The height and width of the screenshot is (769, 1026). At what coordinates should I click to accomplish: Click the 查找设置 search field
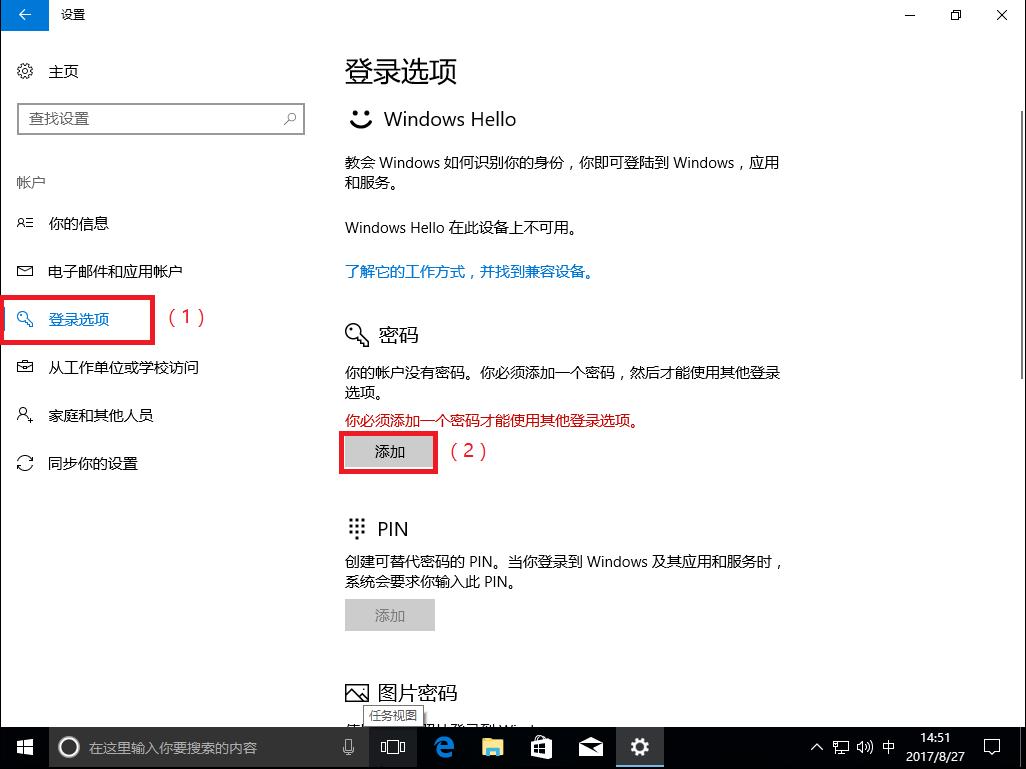tap(160, 119)
